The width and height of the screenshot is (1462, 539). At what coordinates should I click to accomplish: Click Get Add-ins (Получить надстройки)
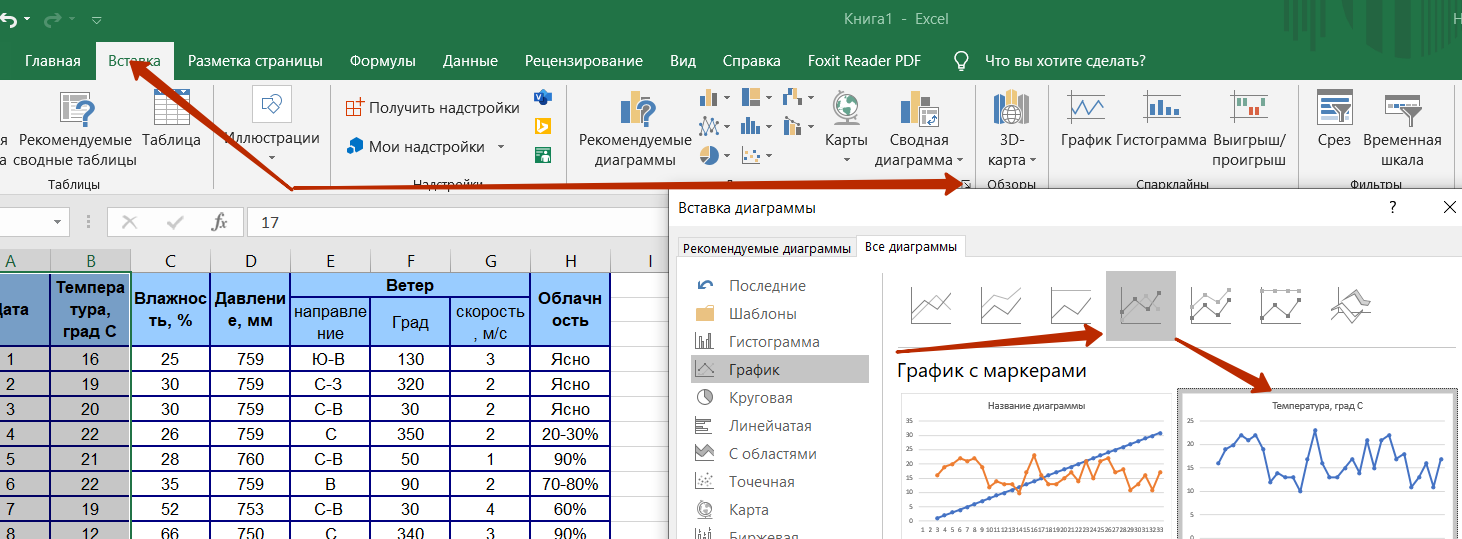pyautogui.click(x=432, y=107)
